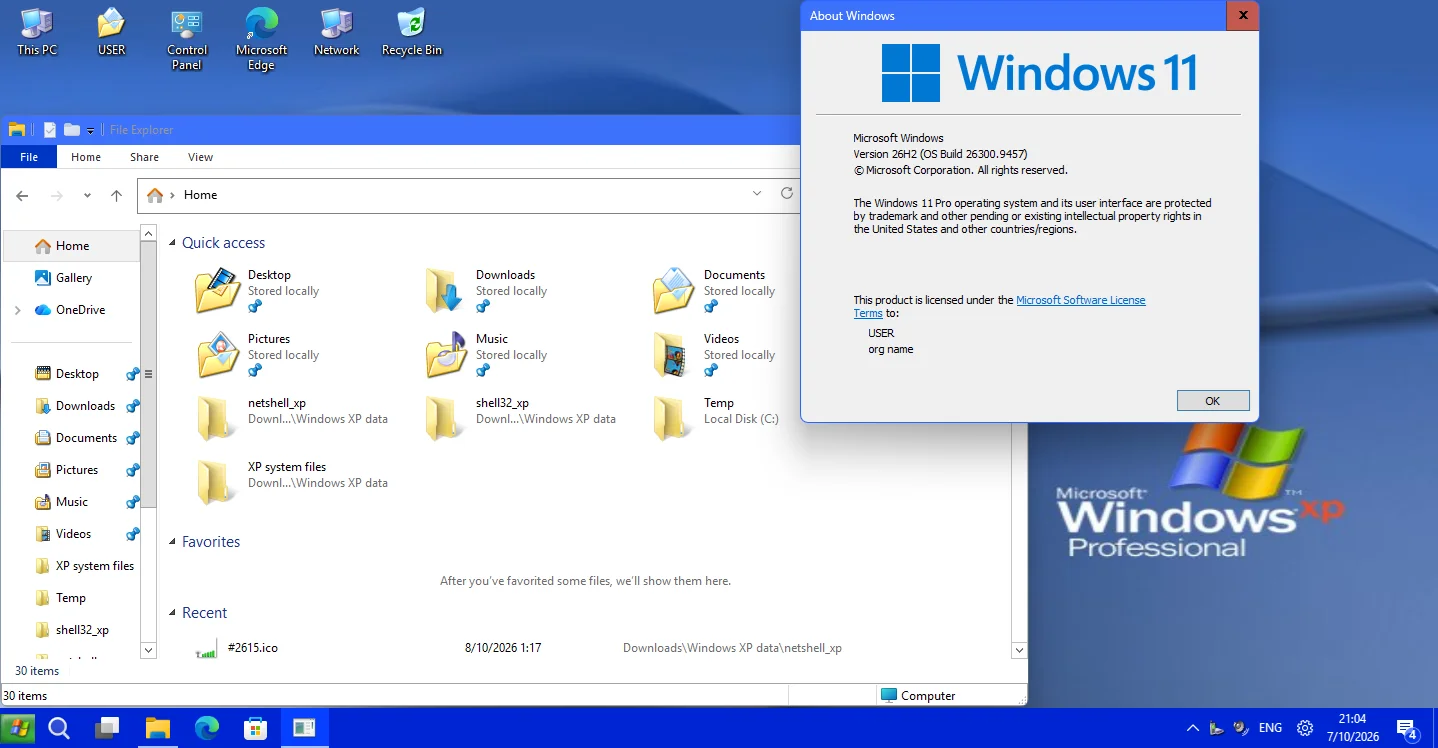Open Microsoft Software License Terms link
1438x748 pixels.
(1081, 300)
